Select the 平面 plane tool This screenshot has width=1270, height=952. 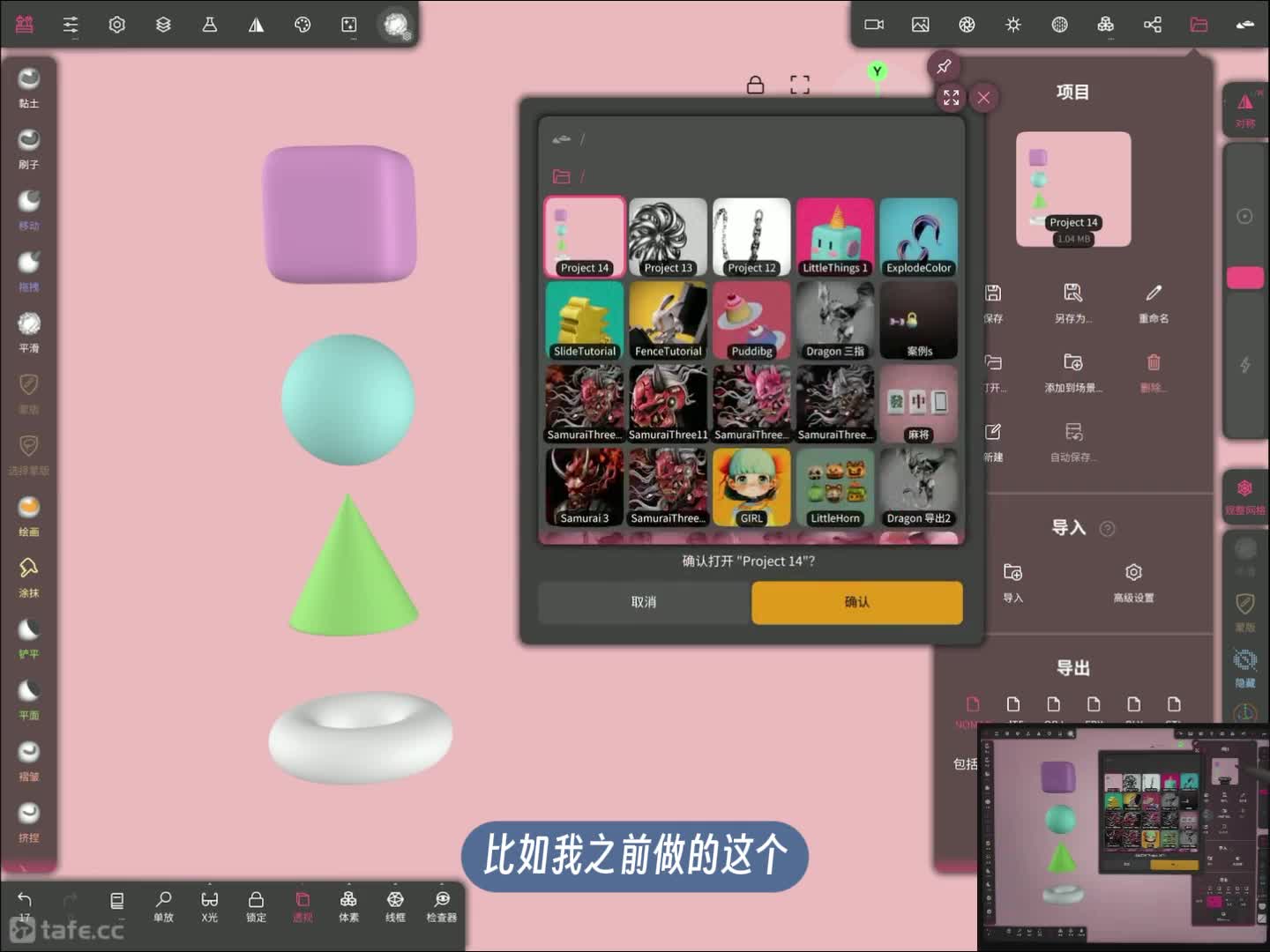[x=29, y=698]
